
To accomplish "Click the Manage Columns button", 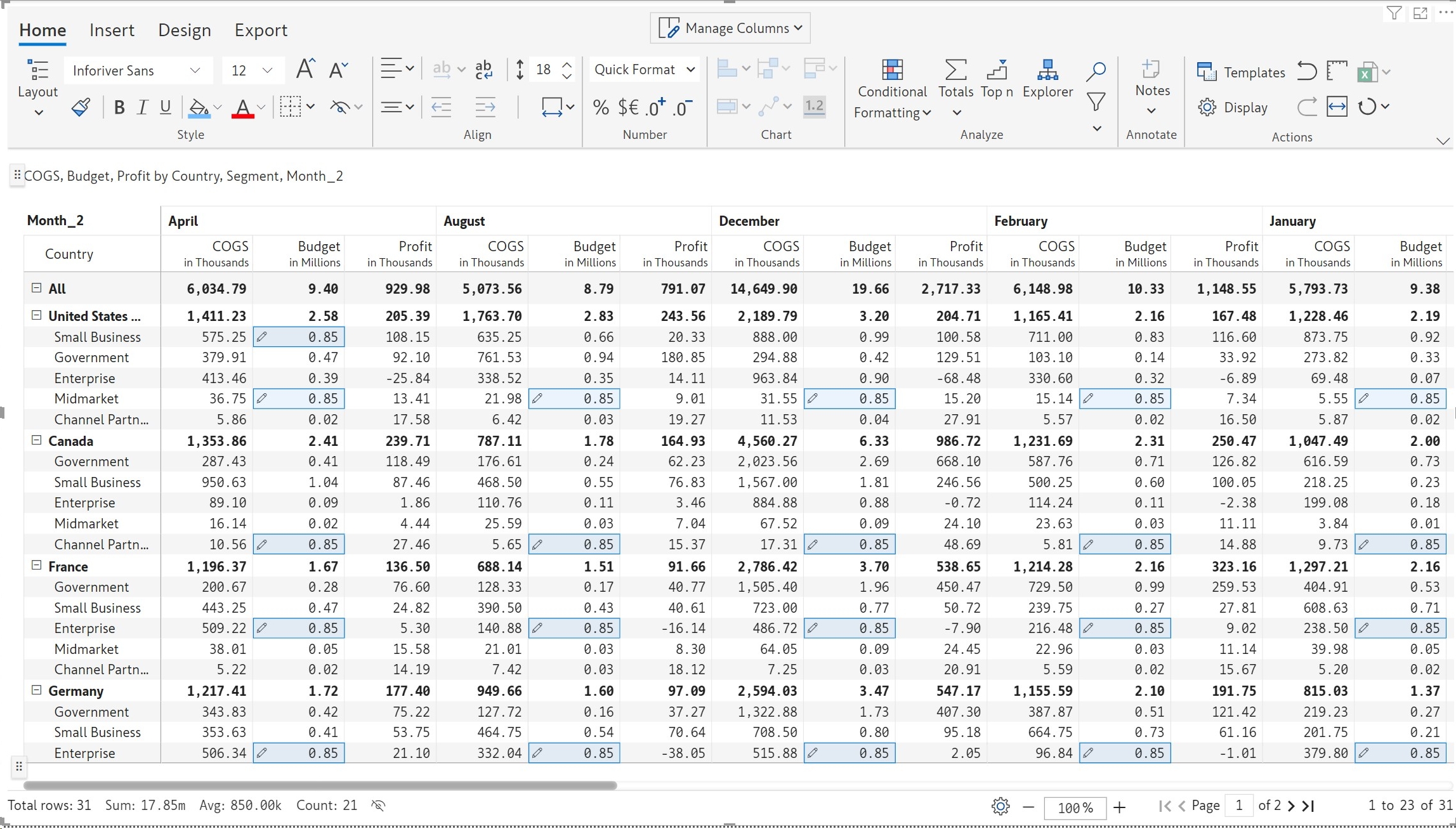I will click(730, 28).
